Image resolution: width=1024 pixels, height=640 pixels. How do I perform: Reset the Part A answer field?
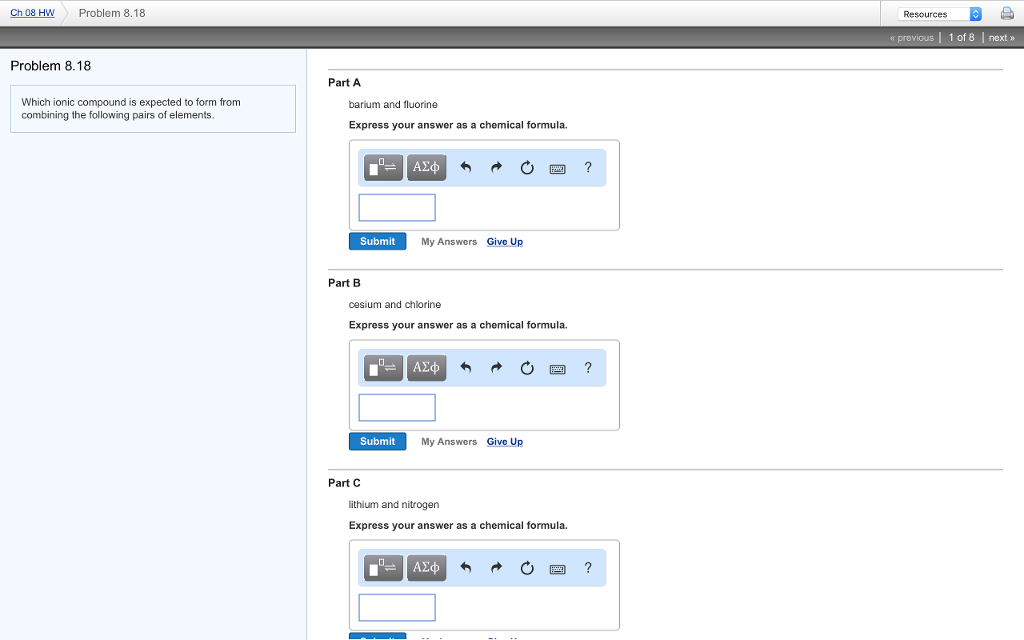pos(527,168)
